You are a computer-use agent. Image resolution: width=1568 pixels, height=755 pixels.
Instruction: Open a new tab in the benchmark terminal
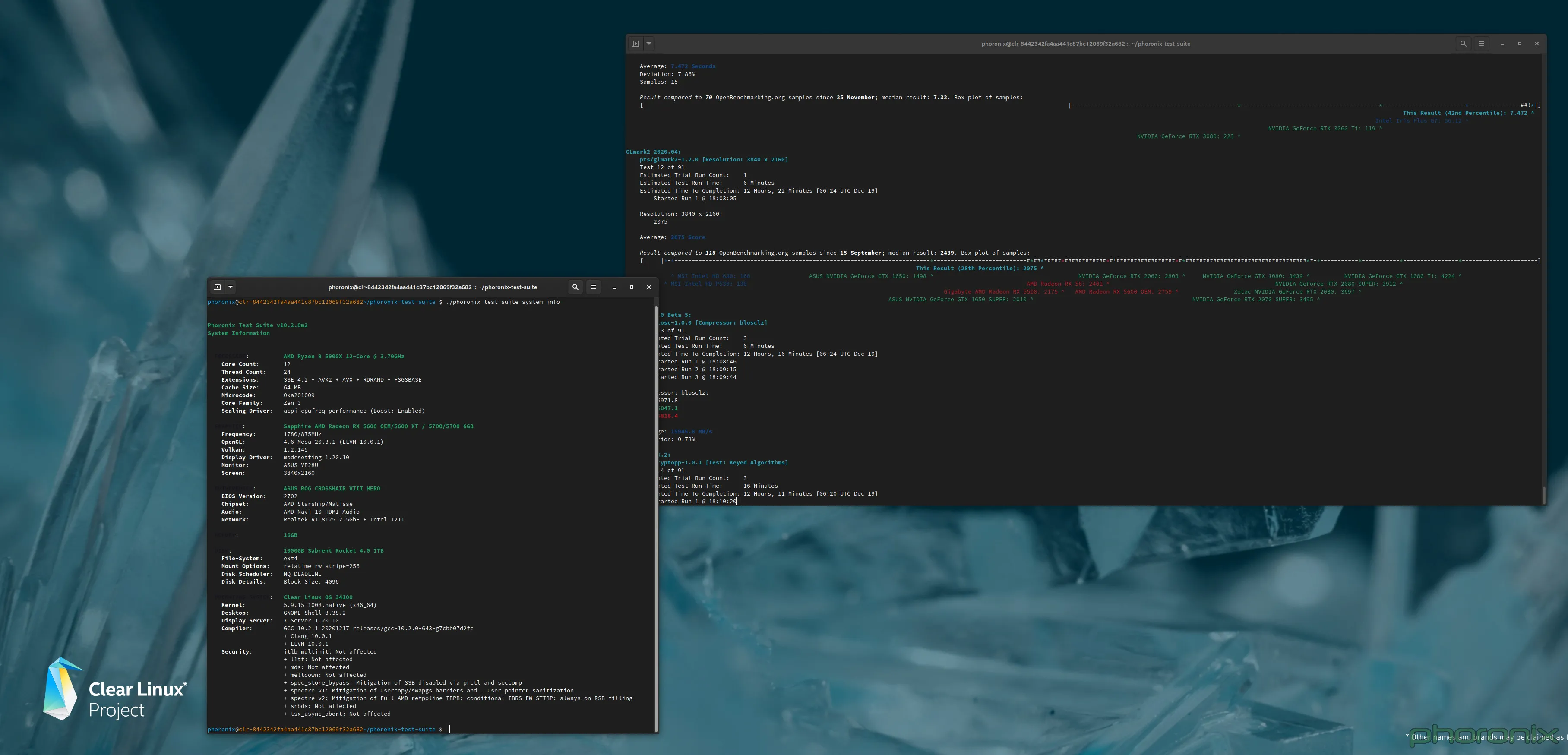pos(636,43)
